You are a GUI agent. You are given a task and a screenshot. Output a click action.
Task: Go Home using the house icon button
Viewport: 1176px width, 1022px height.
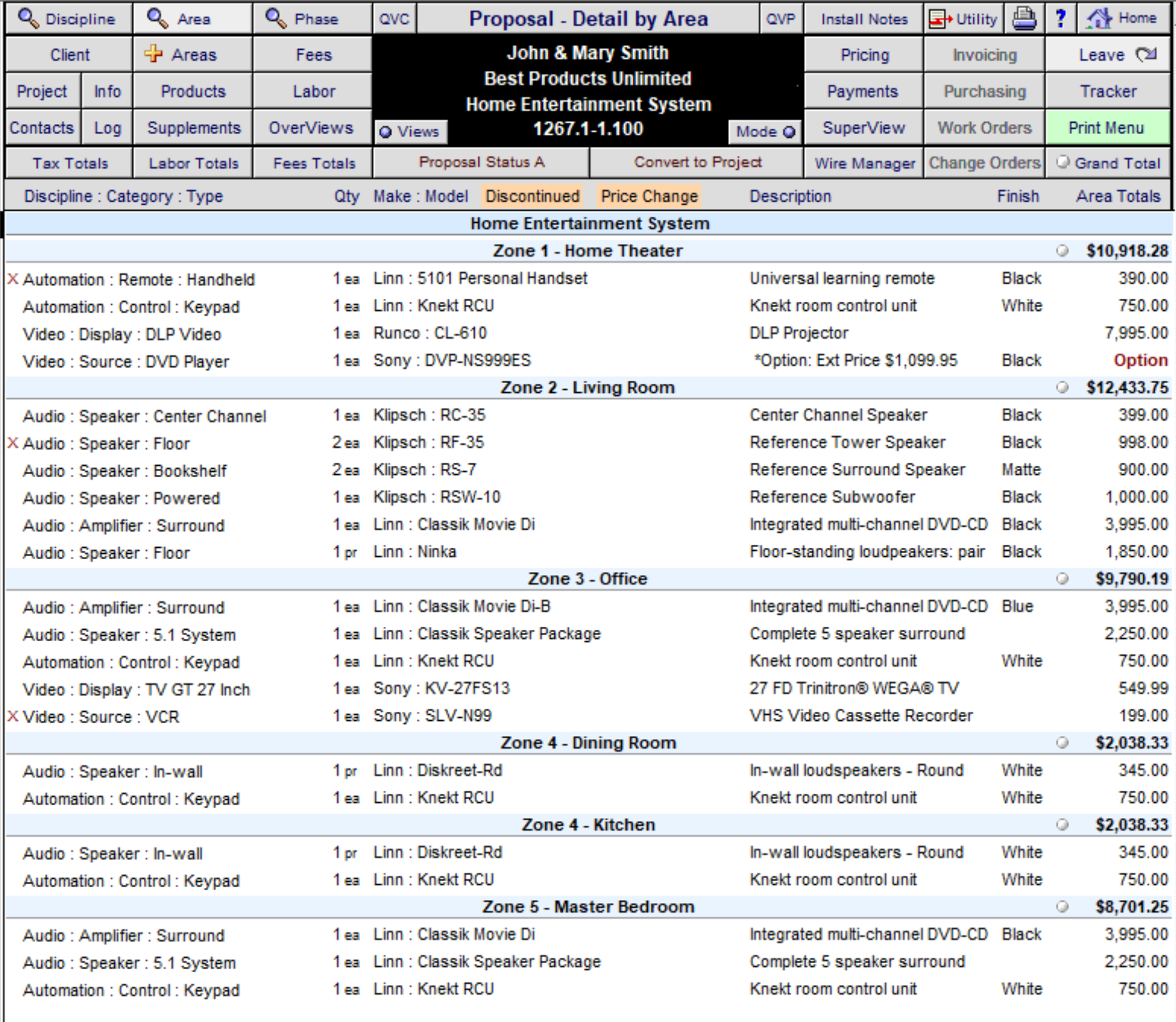click(x=1124, y=19)
